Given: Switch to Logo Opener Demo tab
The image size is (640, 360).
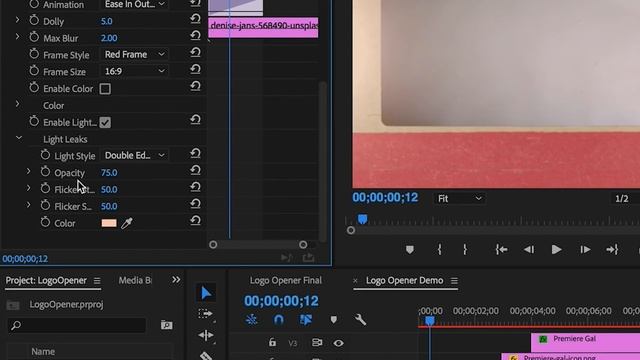Looking at the screenshot, I should [404, 280].
